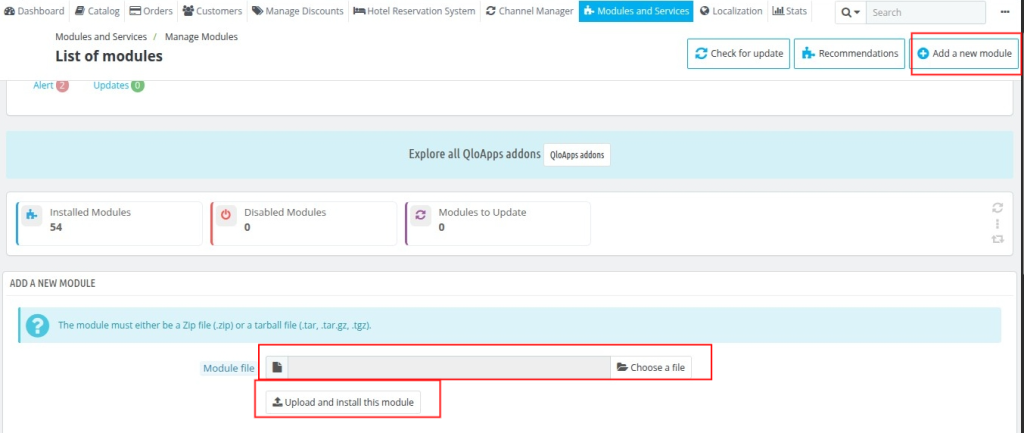Go to Hotel Reservation System menu
The height and width of the screenshot is (433, 1024).
pos(414,11)
